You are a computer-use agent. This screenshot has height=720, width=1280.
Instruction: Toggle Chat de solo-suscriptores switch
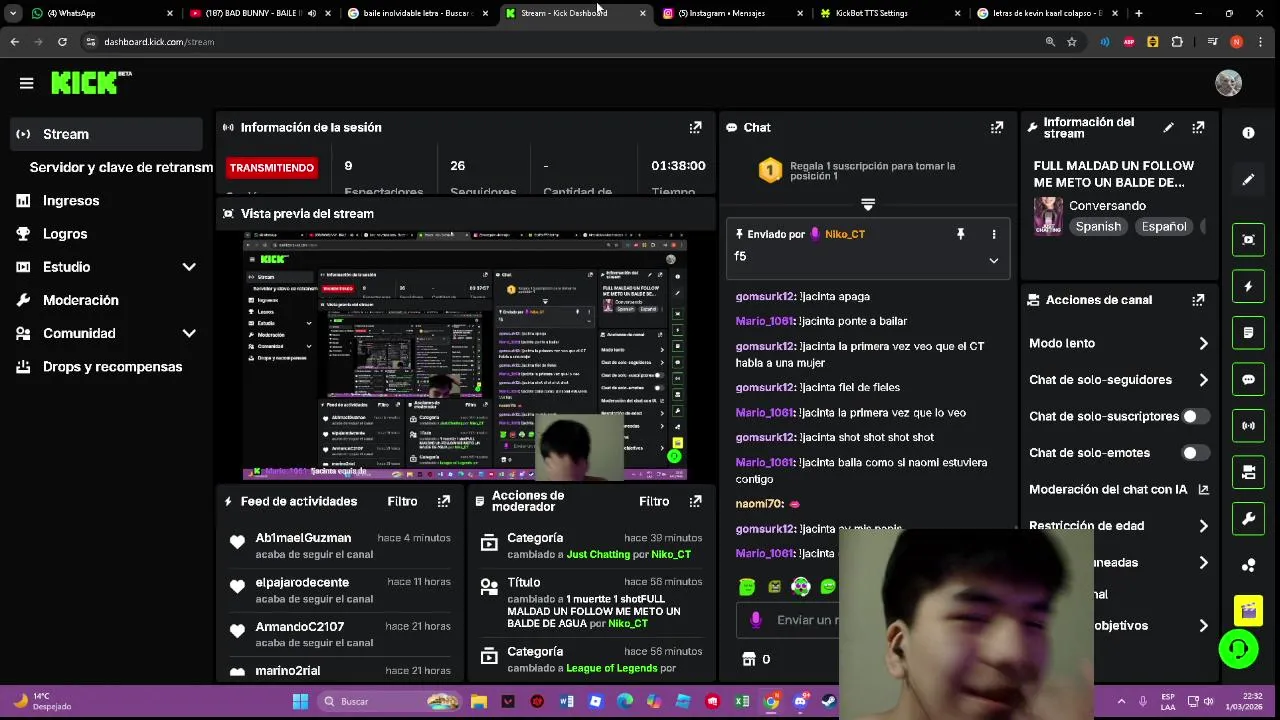(x=1196, y=416)
